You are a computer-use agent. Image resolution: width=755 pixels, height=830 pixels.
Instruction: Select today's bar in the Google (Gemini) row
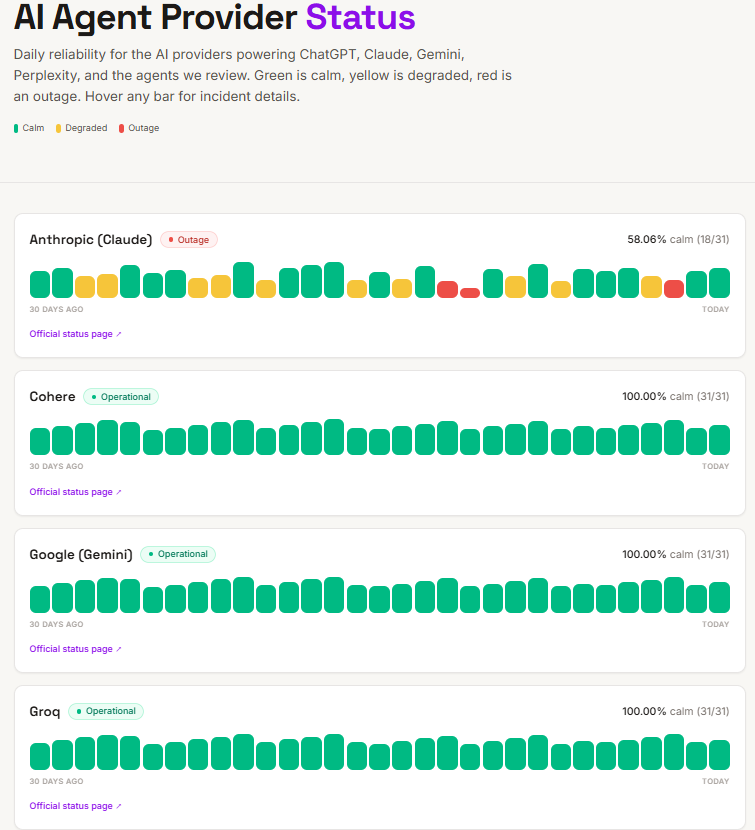coord(720,598)
